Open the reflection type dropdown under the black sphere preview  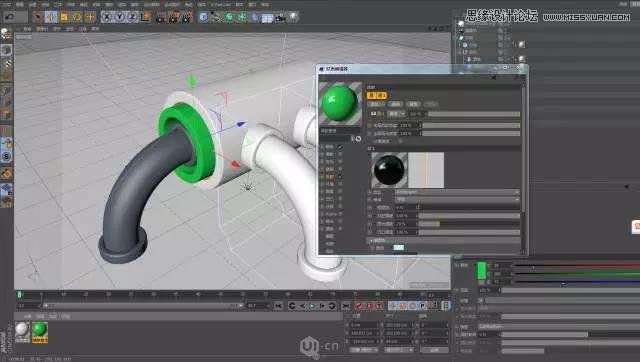coord(457,192)
